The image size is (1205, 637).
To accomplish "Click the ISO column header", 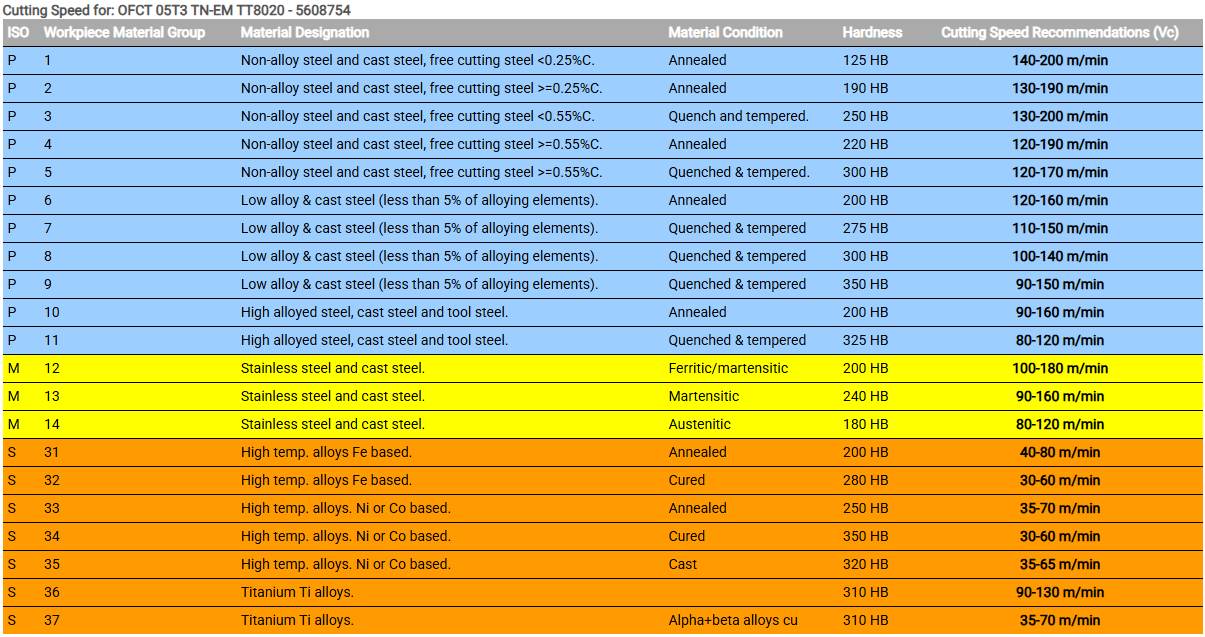I will click(x=18, y=32).
